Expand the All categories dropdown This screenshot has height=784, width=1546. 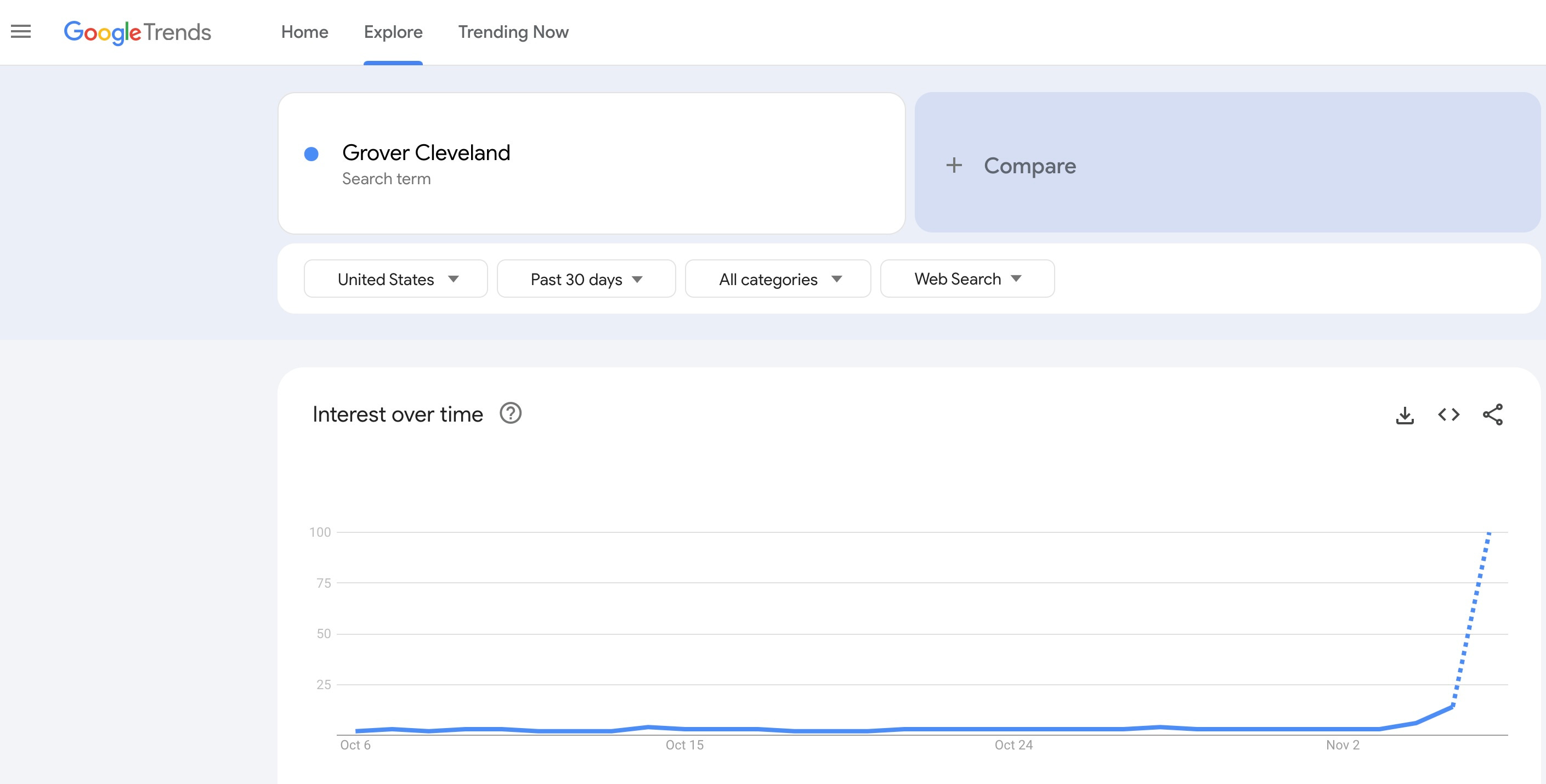tap(778, 279)
